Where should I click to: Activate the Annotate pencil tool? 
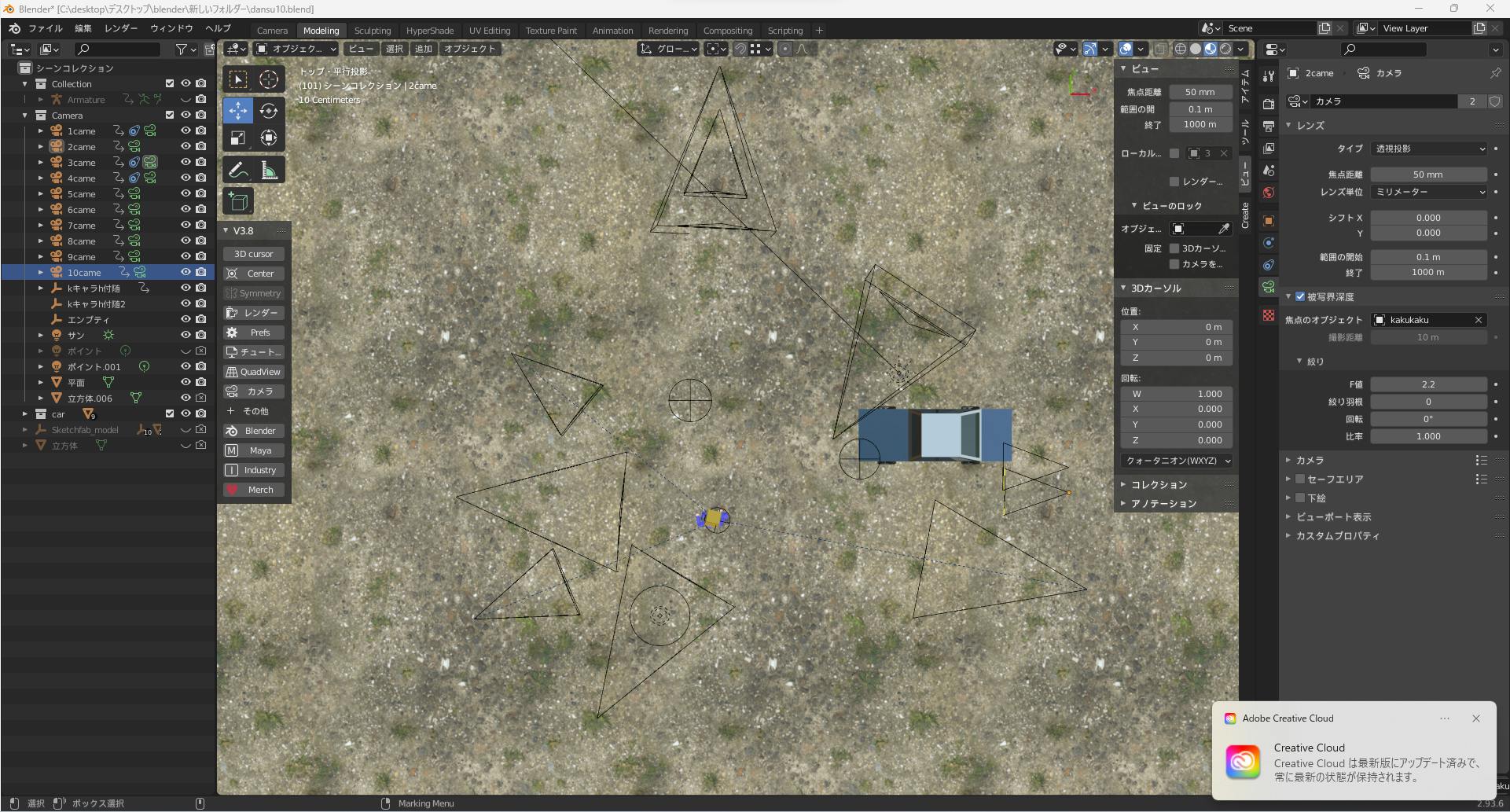click(237, 170)
